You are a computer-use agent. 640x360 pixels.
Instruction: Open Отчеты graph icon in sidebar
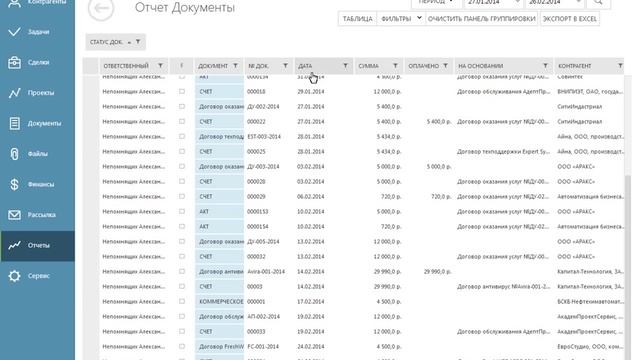pyautogui.click(x=14, y=245)
